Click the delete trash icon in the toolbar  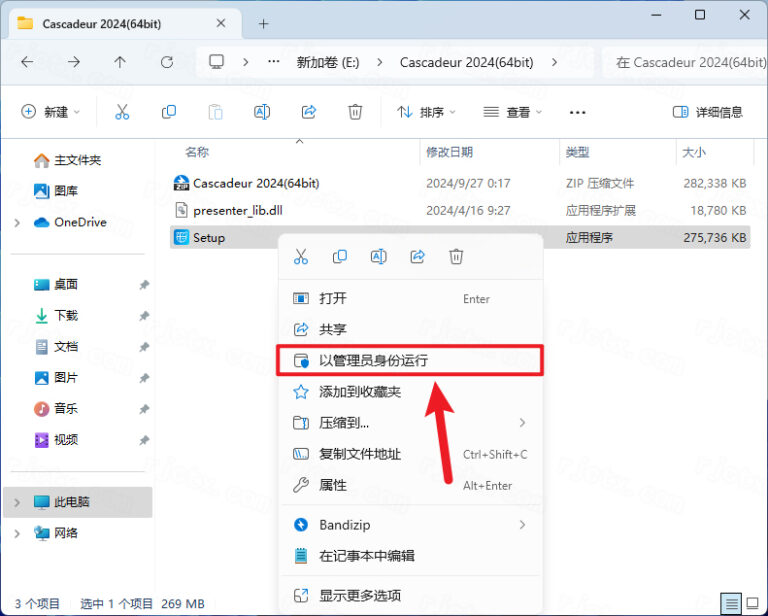(x=355, y=112)
